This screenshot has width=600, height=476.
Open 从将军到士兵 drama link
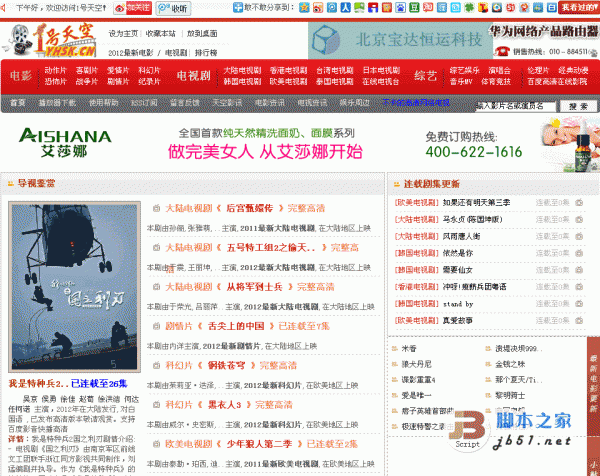click(x=254, y=287)
